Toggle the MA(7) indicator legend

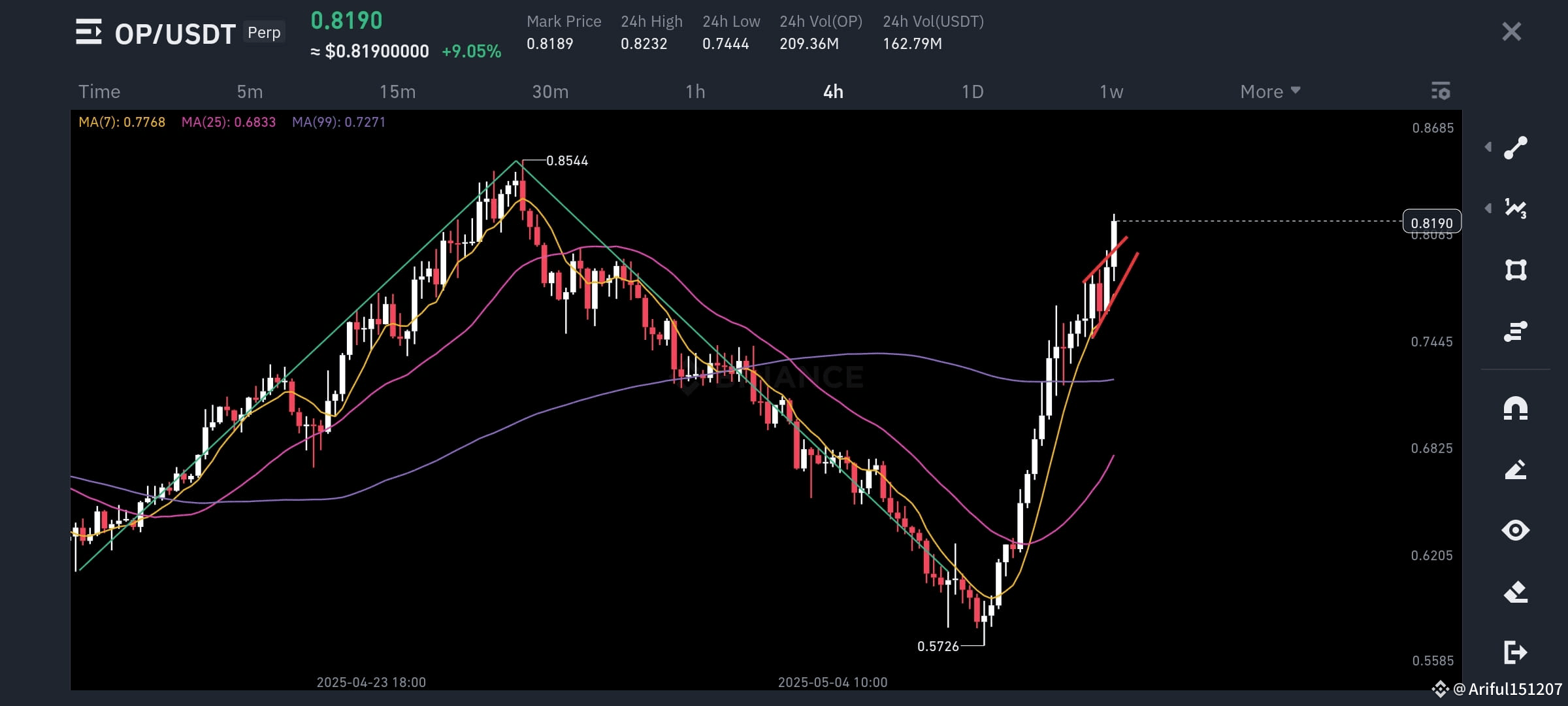pyautogui.click(x=122, y=121)
